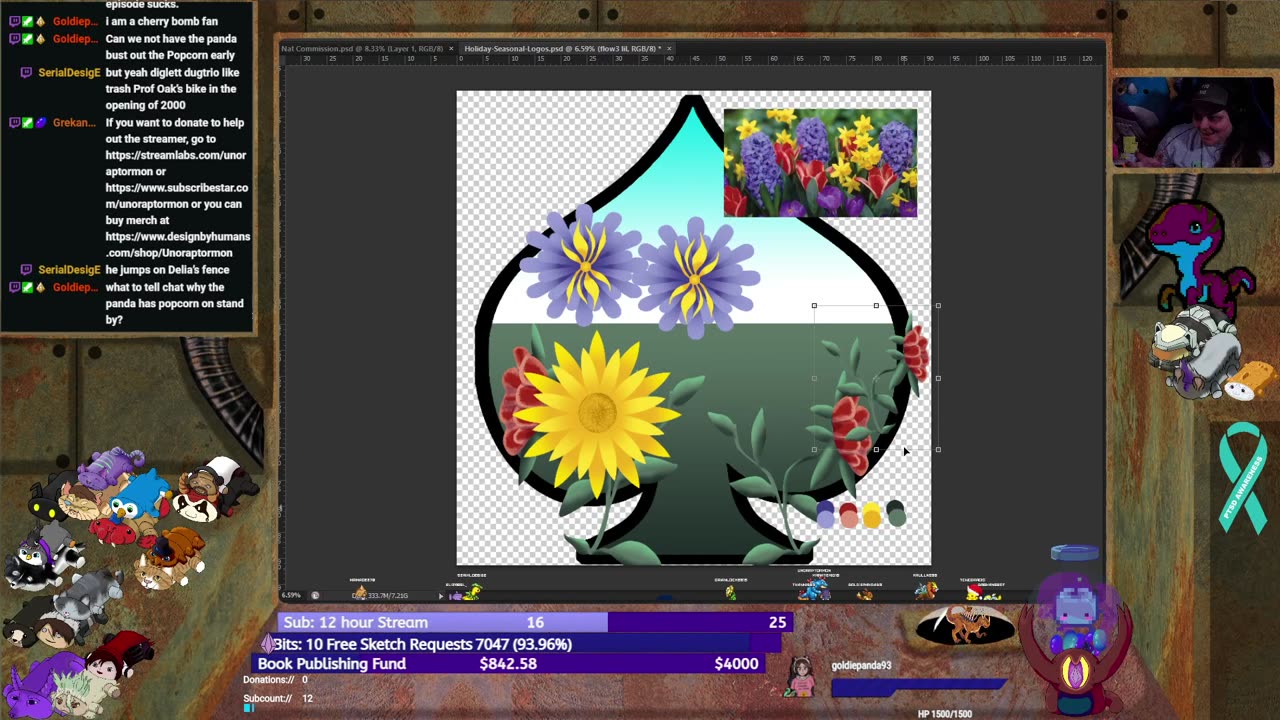Switch to the Nat Commission.psd document tab
1280x720 pixels.
(x=362, y=48)
